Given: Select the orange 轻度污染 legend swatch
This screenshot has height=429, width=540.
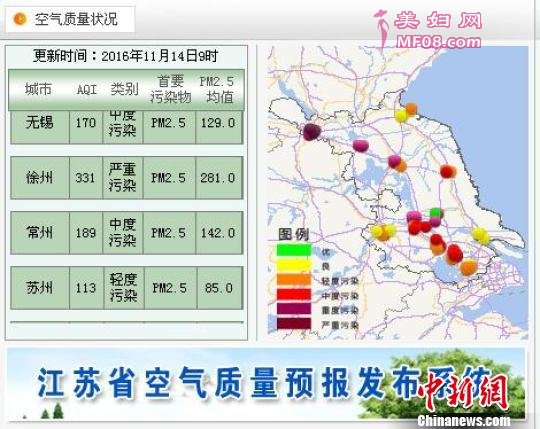Looking at the screenshot, I should coord(294,280).
